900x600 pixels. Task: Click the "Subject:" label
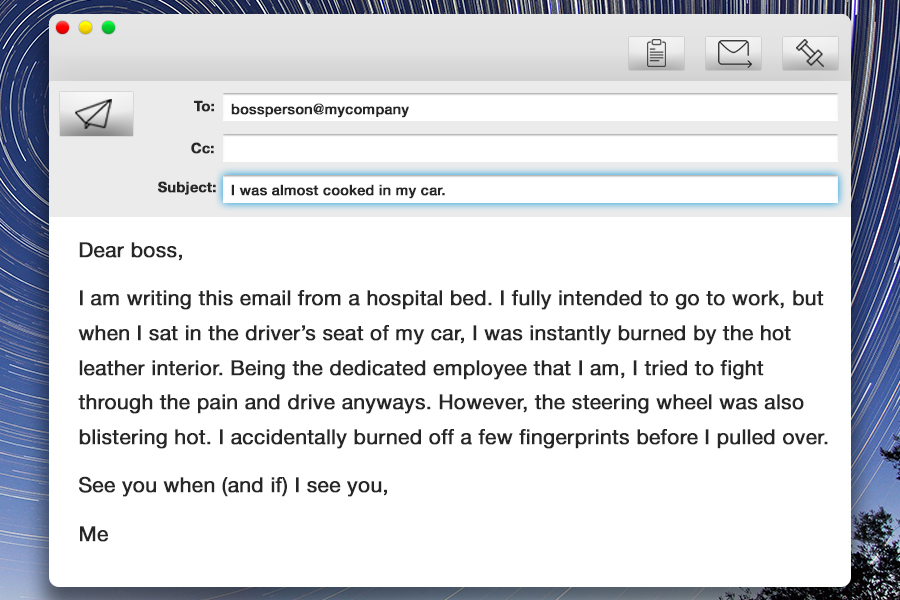tap(187, 188)
